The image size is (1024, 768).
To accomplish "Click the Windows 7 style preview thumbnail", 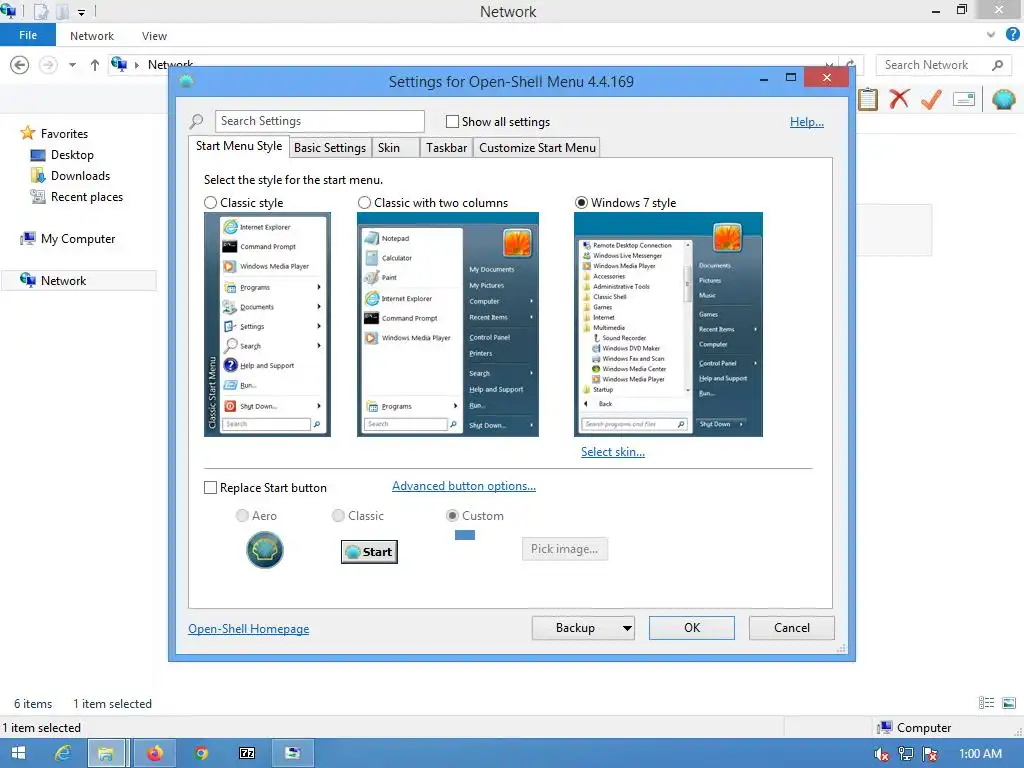I will coord(668,324).
